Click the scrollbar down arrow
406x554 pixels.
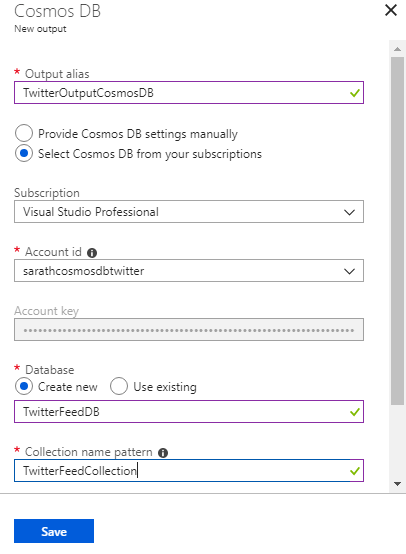point(398,484)
